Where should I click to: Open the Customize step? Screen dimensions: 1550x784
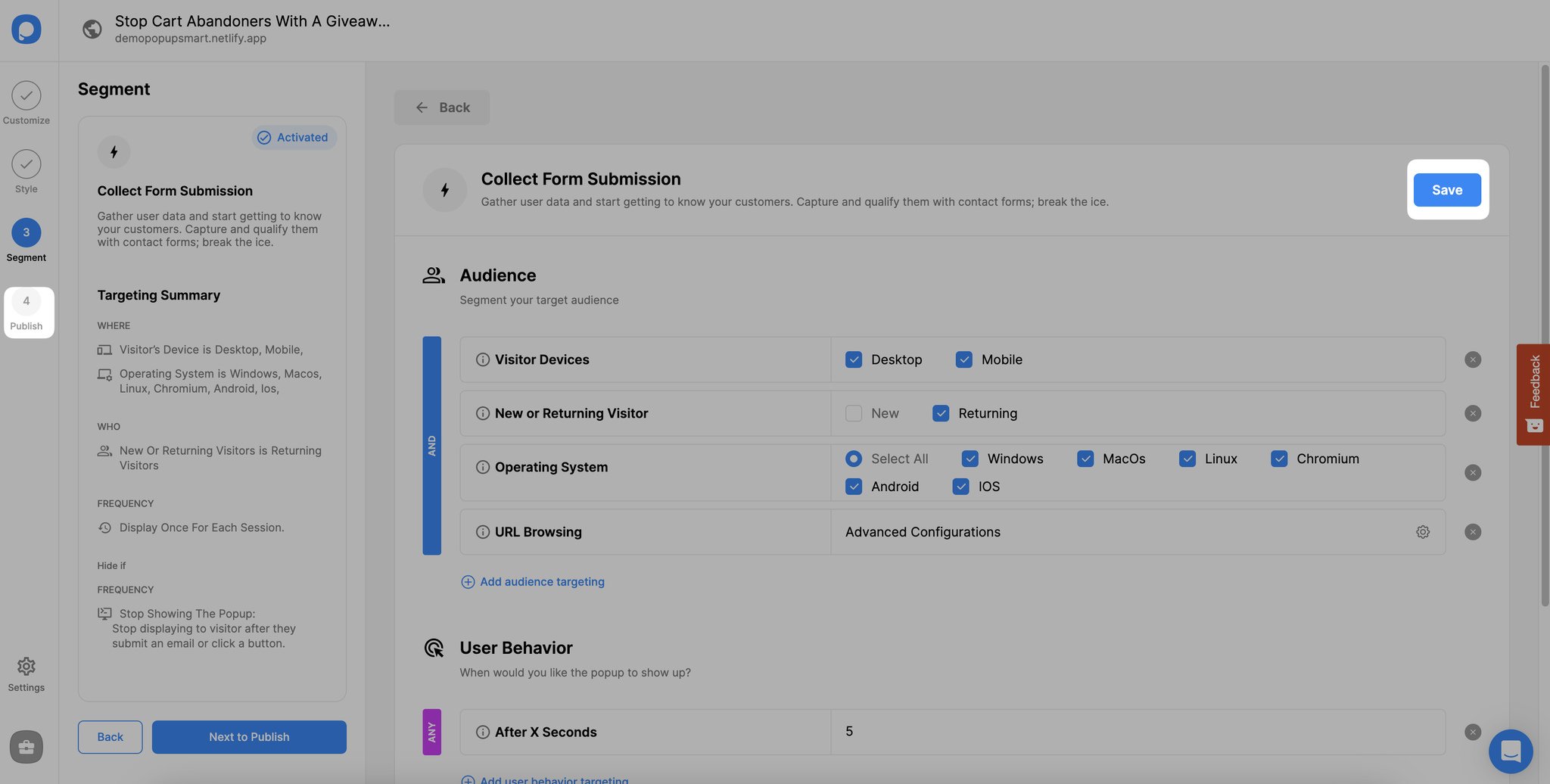tap(26, 103)
